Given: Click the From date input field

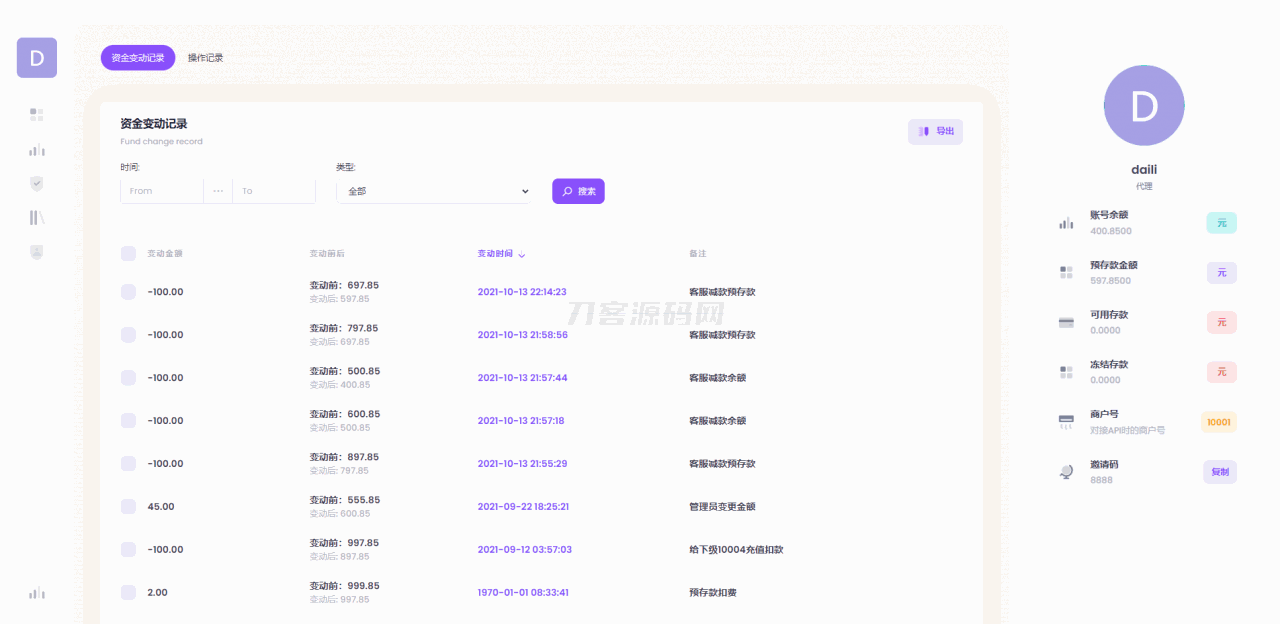Looking at the screenshot, I should tap(162, 191).
